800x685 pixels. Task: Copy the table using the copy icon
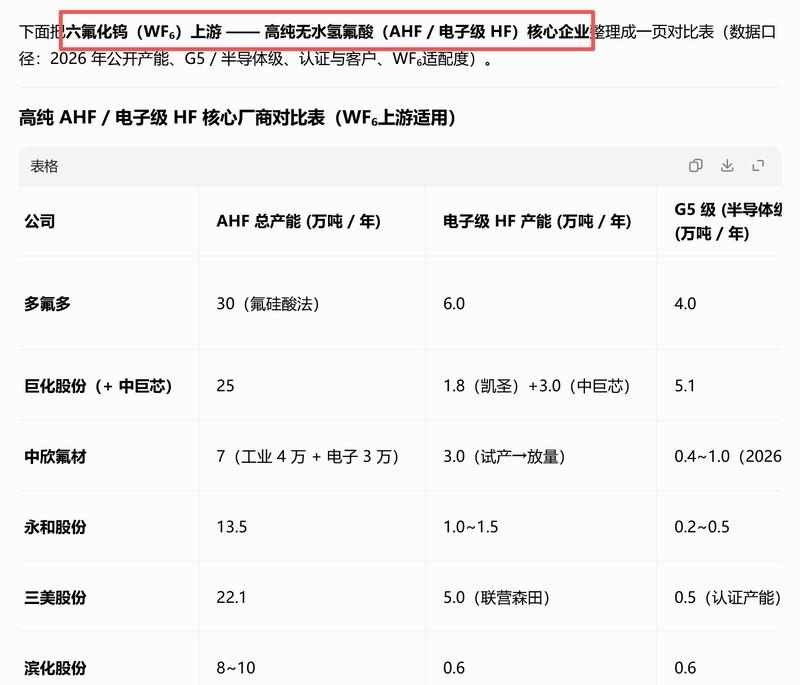coord(695,166)
